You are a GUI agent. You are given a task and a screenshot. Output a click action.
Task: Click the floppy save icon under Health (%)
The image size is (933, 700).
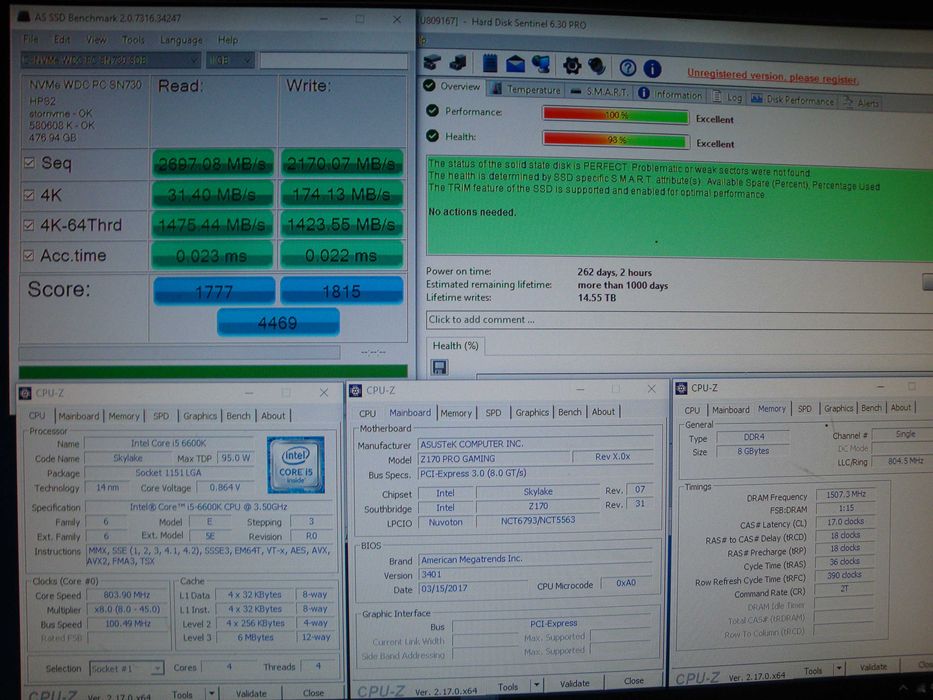439,367
